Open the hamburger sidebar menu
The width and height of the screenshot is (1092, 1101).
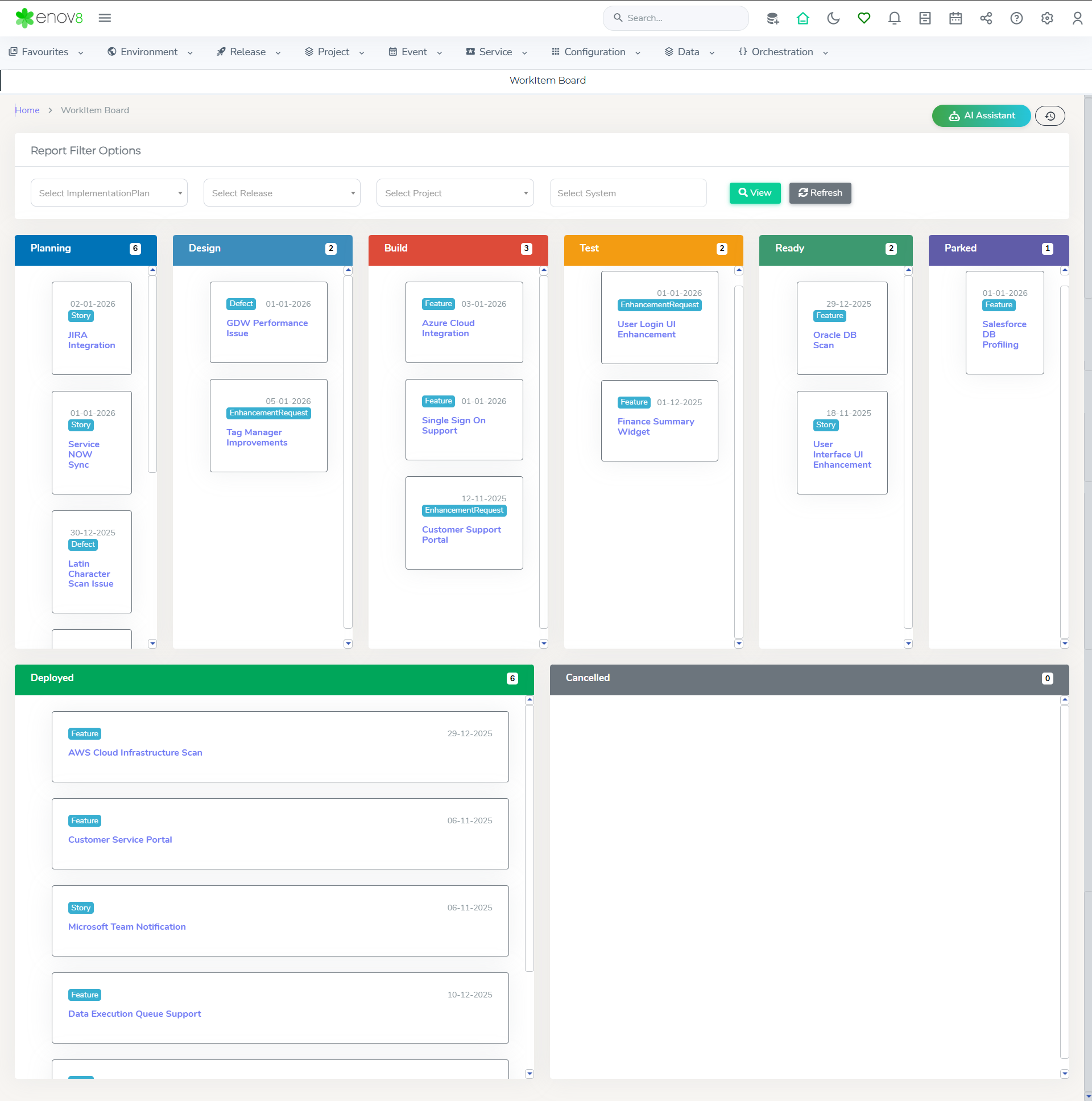point(105,18)
